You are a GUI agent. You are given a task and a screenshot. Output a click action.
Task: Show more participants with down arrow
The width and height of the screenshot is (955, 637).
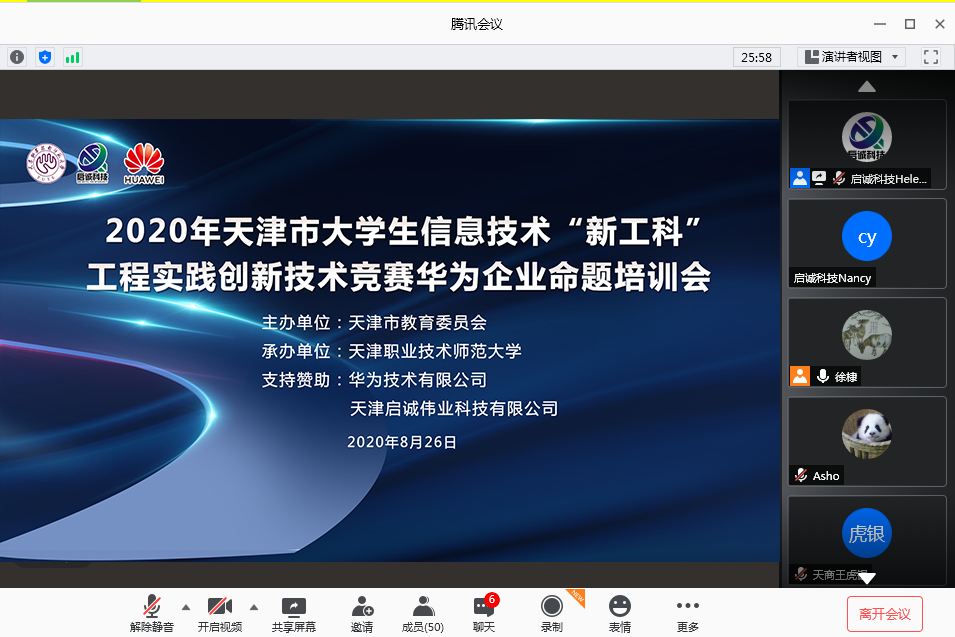pos(867,578)
